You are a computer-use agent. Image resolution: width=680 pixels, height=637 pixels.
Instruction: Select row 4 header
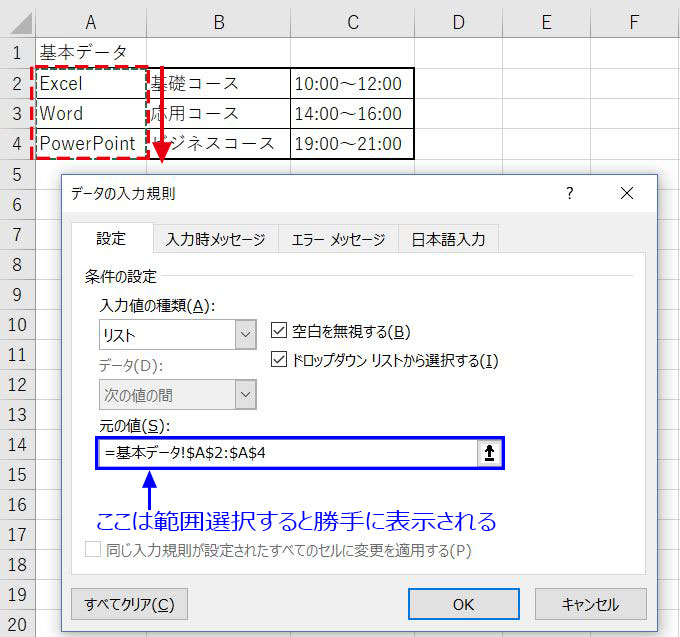[17, 144]
